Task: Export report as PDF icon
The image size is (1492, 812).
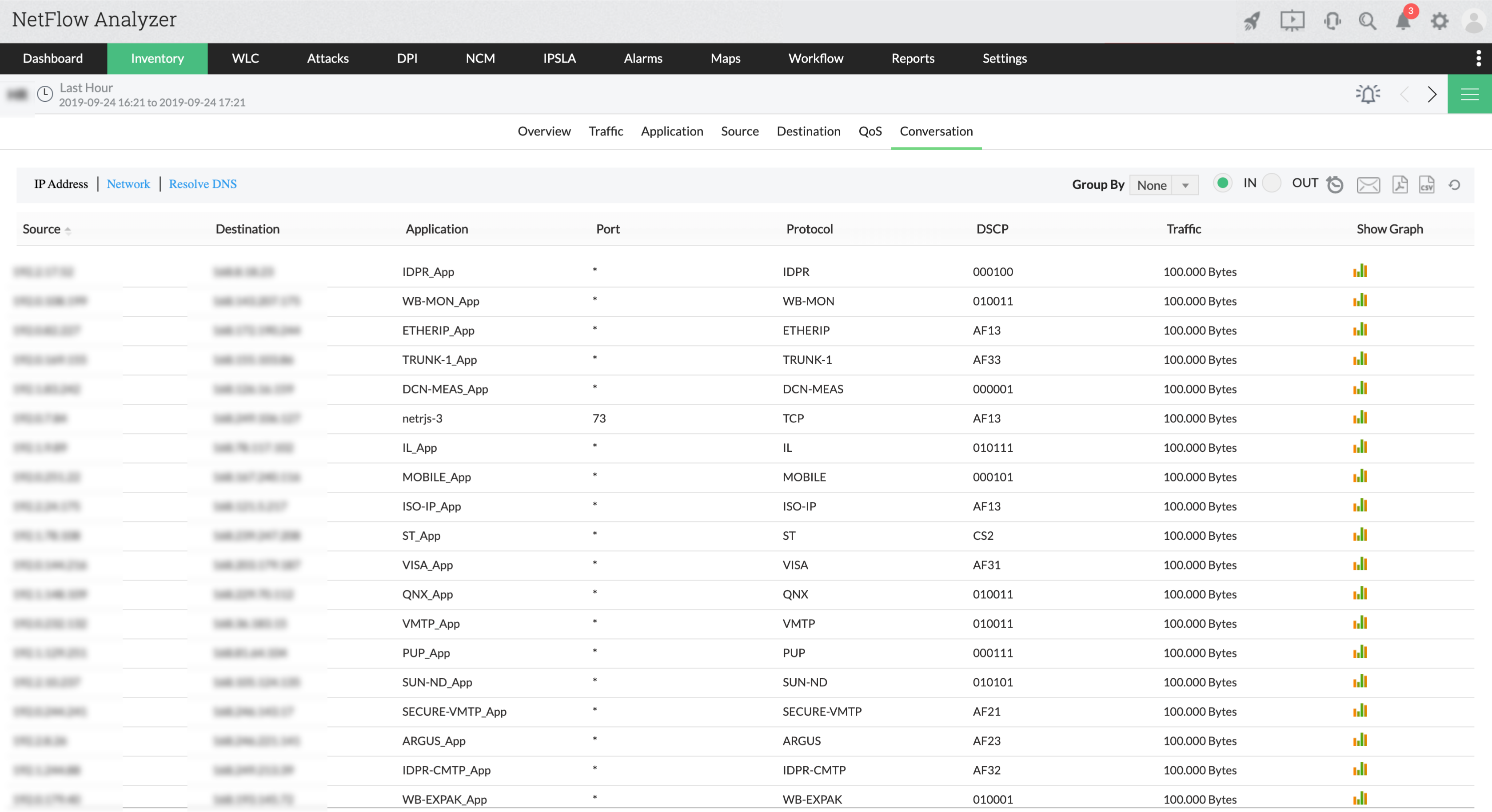Action: 1400,185
